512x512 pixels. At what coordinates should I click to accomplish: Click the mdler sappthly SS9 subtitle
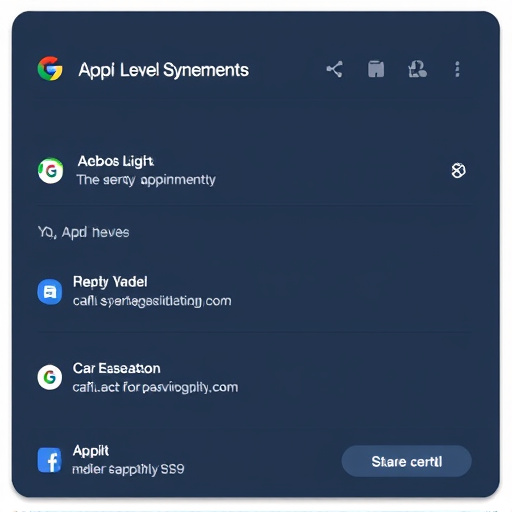(128, 470)
